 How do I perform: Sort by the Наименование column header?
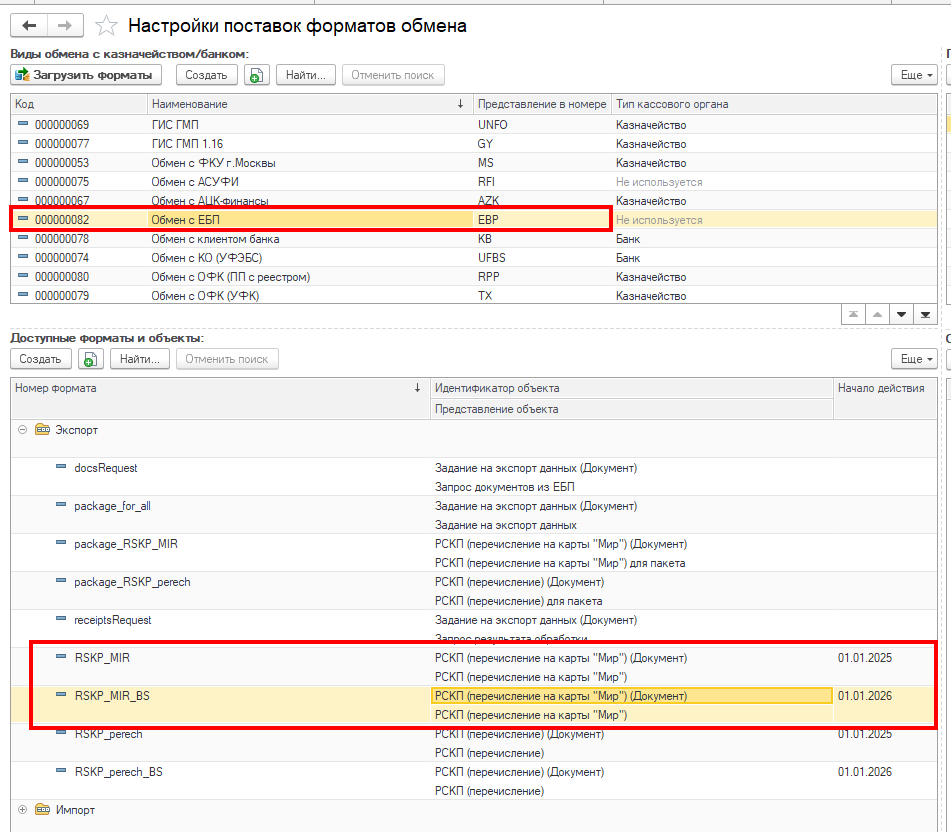tap(309, 104)
